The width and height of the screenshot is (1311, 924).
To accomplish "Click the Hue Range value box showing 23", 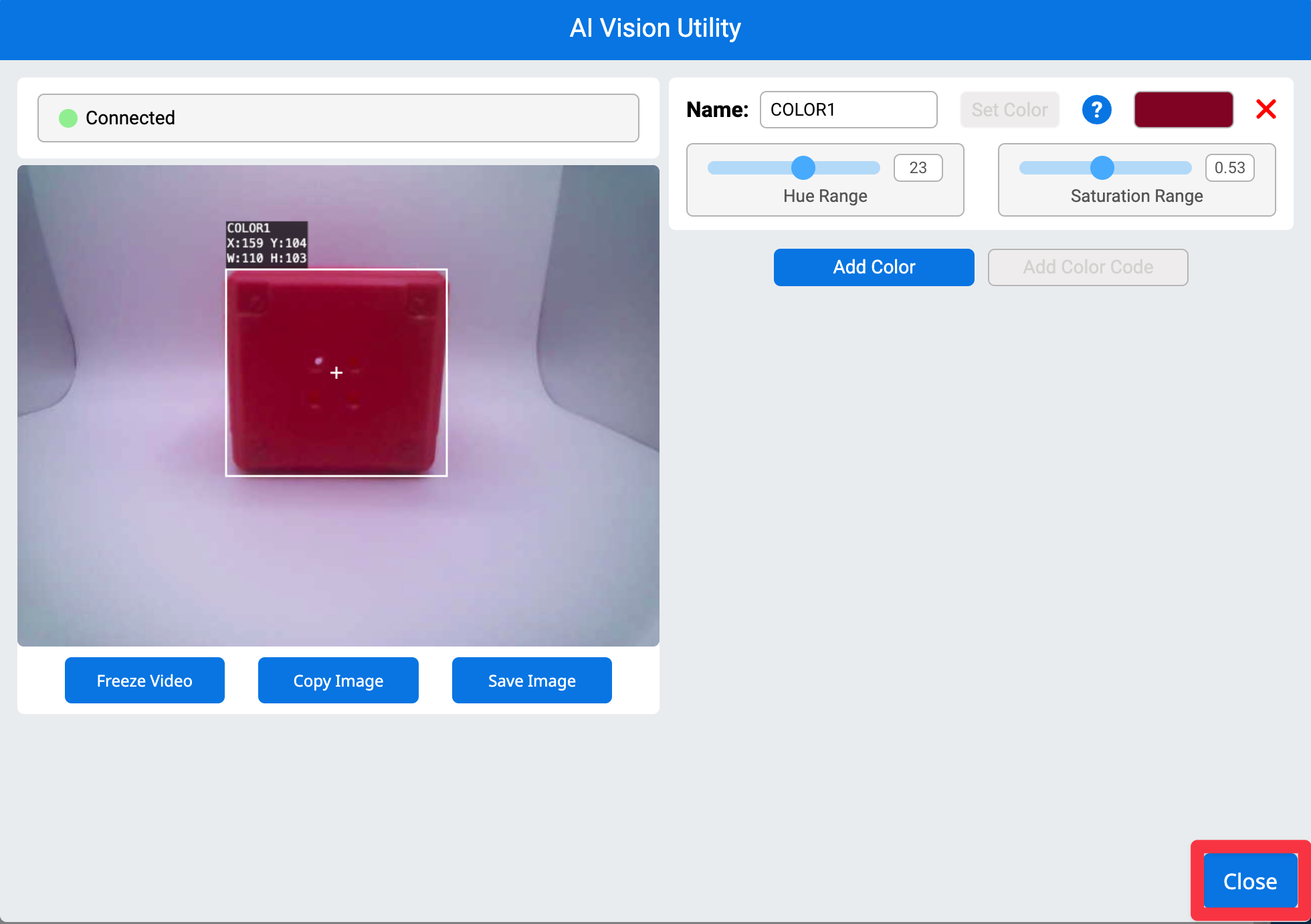I will [x=918, y=168].
